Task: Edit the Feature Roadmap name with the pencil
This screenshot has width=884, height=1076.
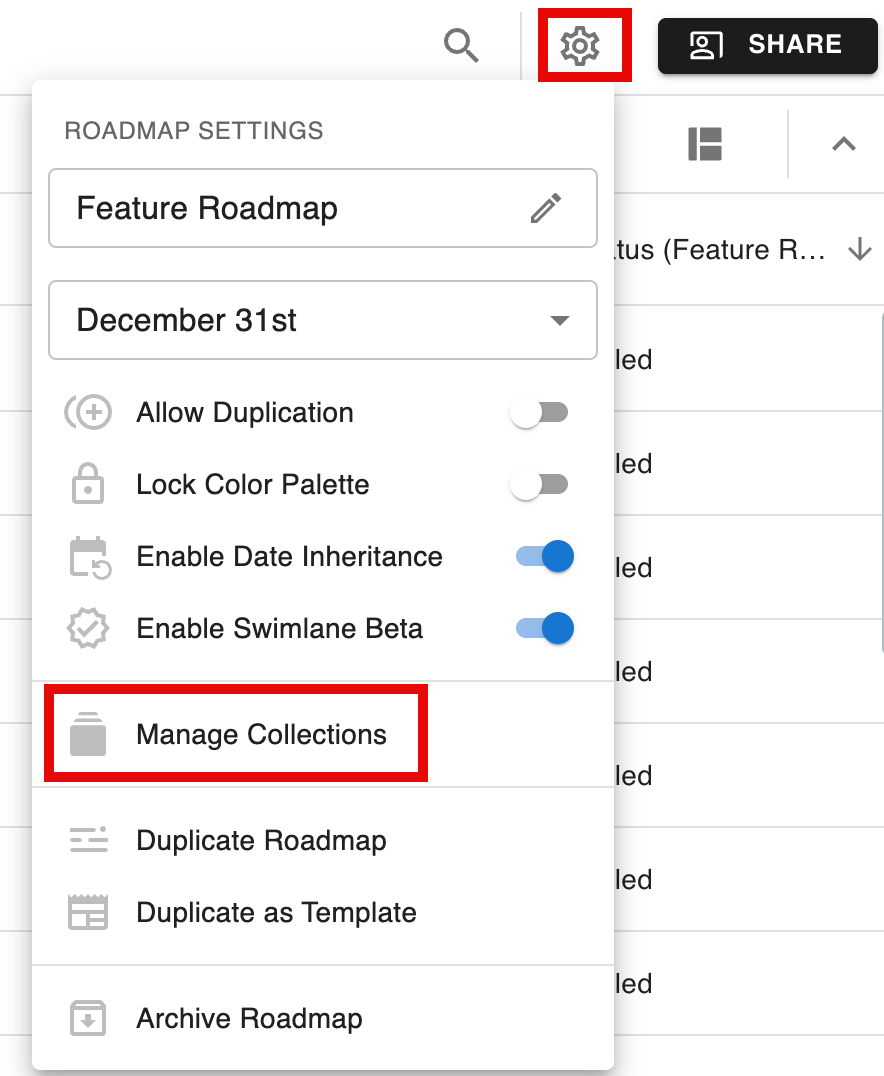Action: tap(547, 208)
